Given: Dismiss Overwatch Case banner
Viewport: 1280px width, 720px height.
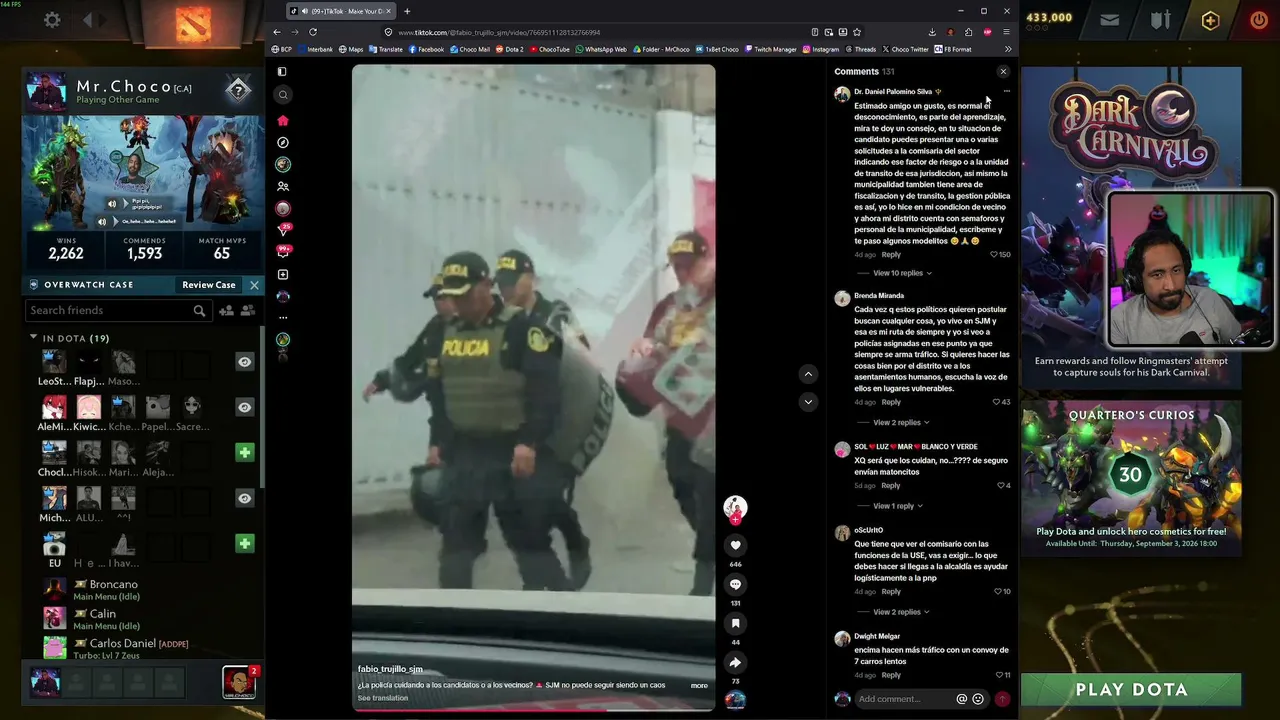Looking at the screenshot, I should (254, 285).
